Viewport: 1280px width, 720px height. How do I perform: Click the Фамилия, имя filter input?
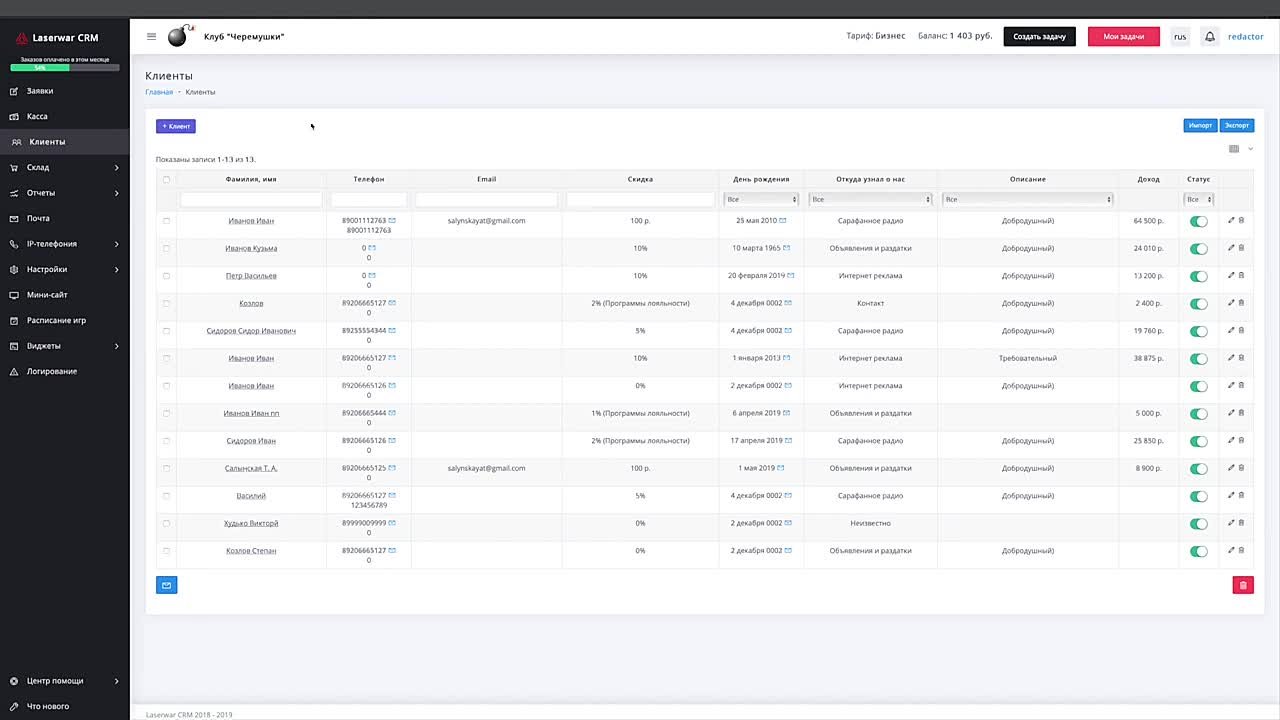point(251,199)
